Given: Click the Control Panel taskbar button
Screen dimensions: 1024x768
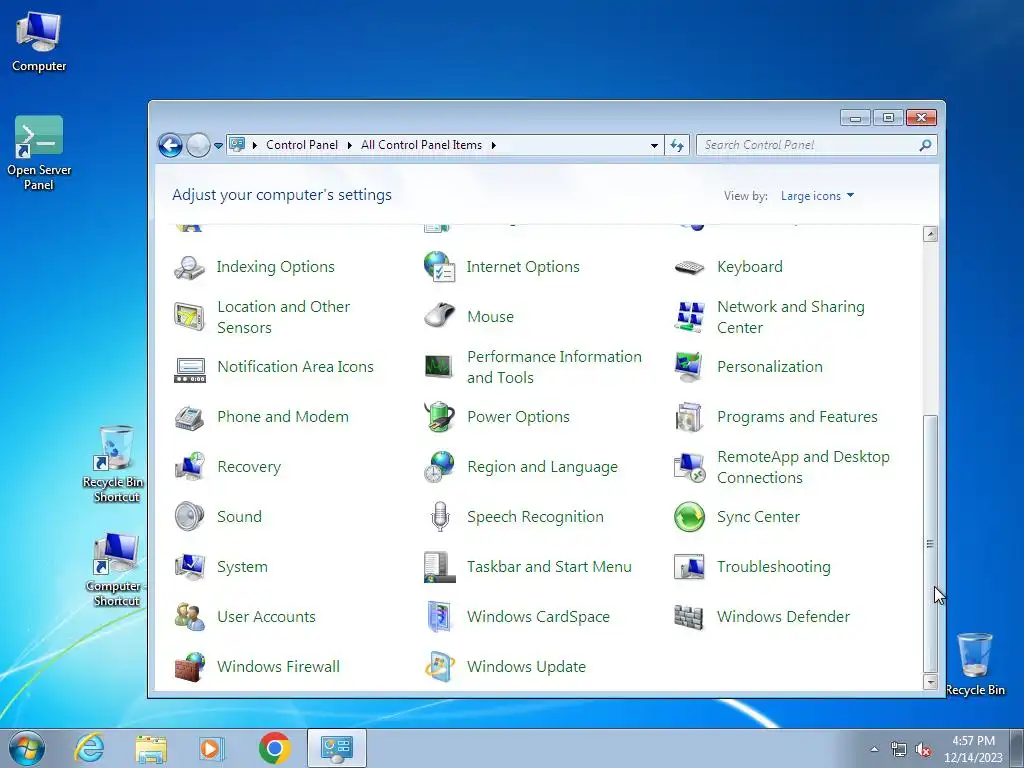Looking at the screenshot, I should pos(336,748).
